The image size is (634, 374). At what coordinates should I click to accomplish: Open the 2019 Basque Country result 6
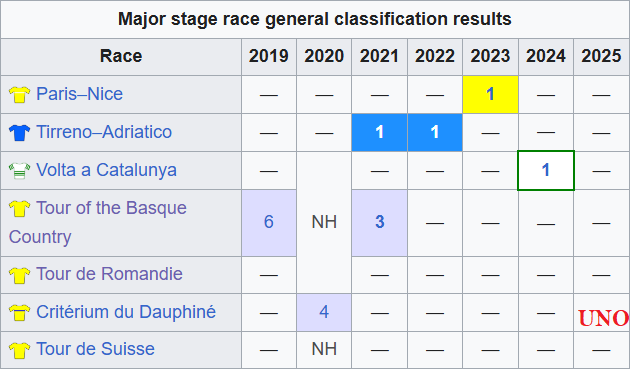[269, 222]
